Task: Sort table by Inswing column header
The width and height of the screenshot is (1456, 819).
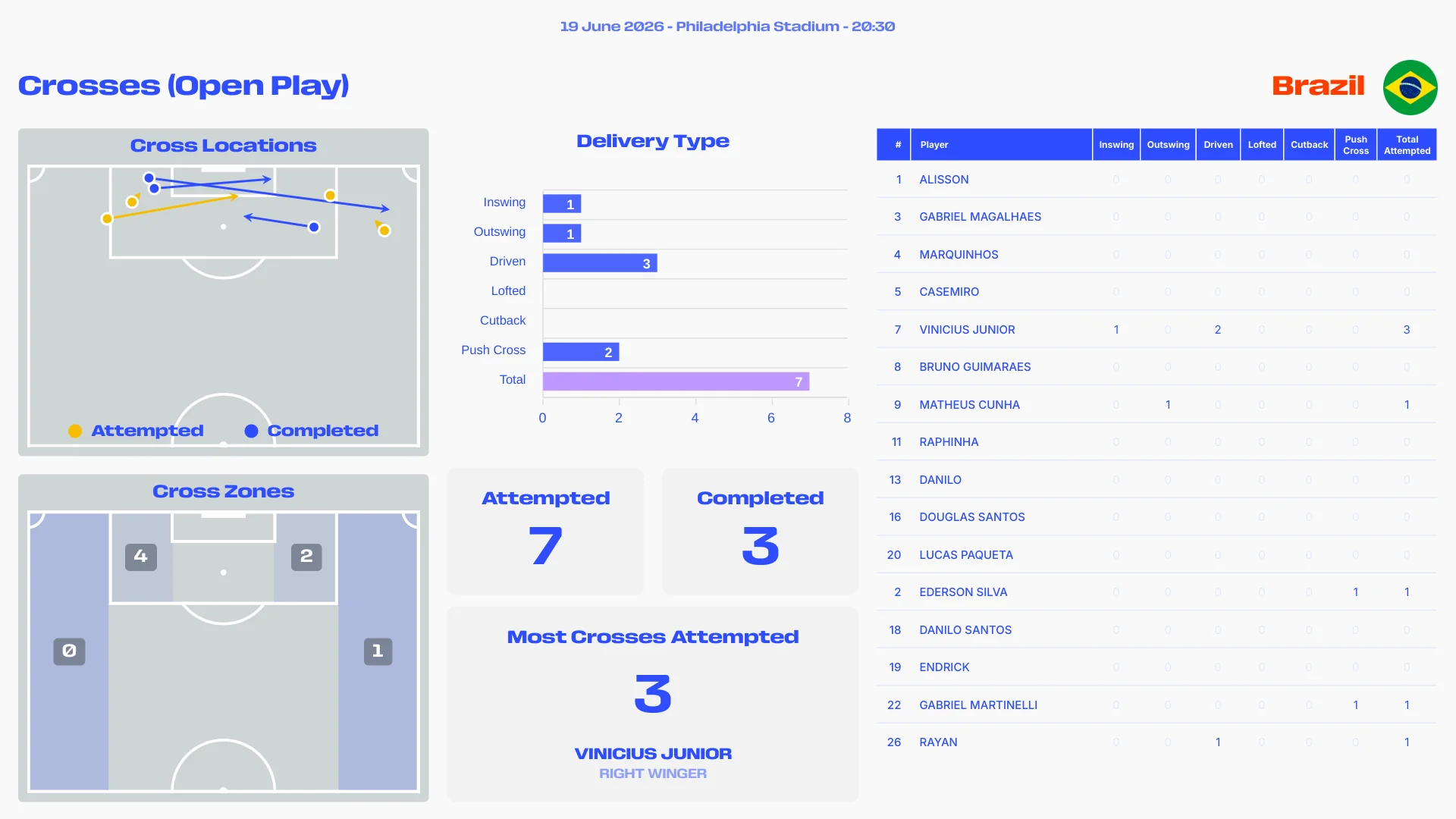Action: pyautogui.click(x=1116, y=144)
